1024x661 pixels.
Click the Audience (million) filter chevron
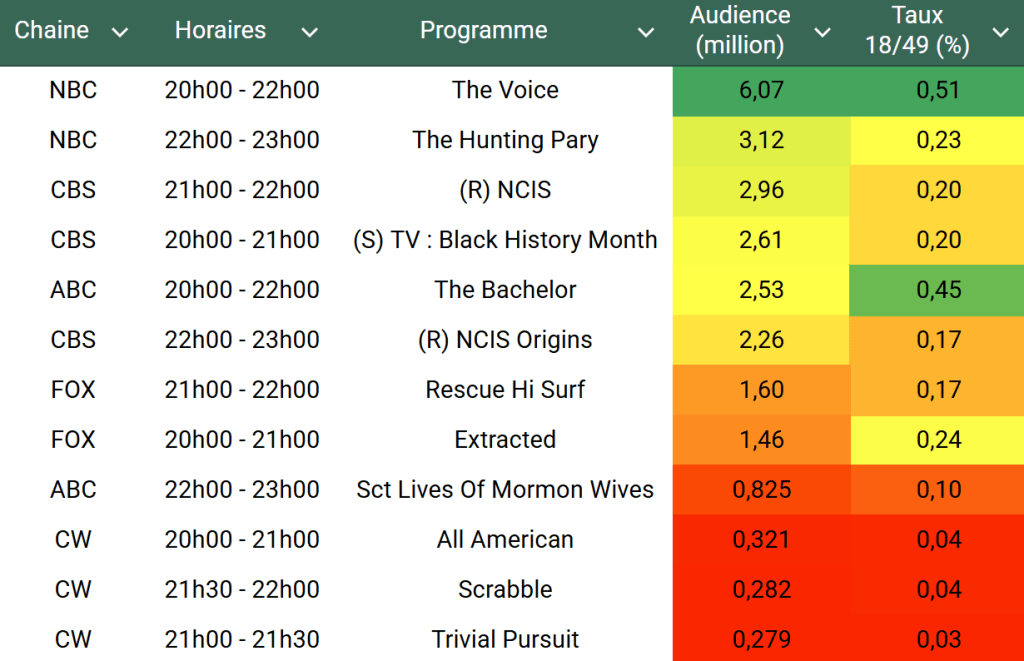822,33
